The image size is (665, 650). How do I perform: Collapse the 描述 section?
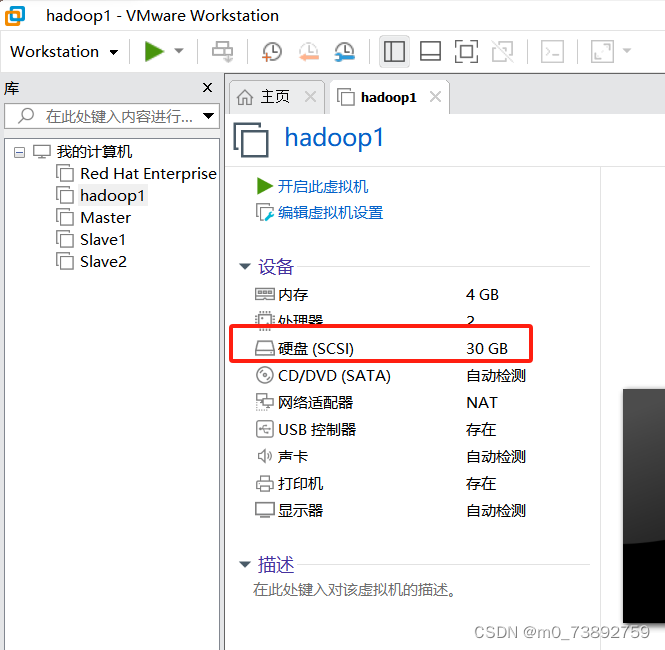pyautogui.click(x=245, y=564)
